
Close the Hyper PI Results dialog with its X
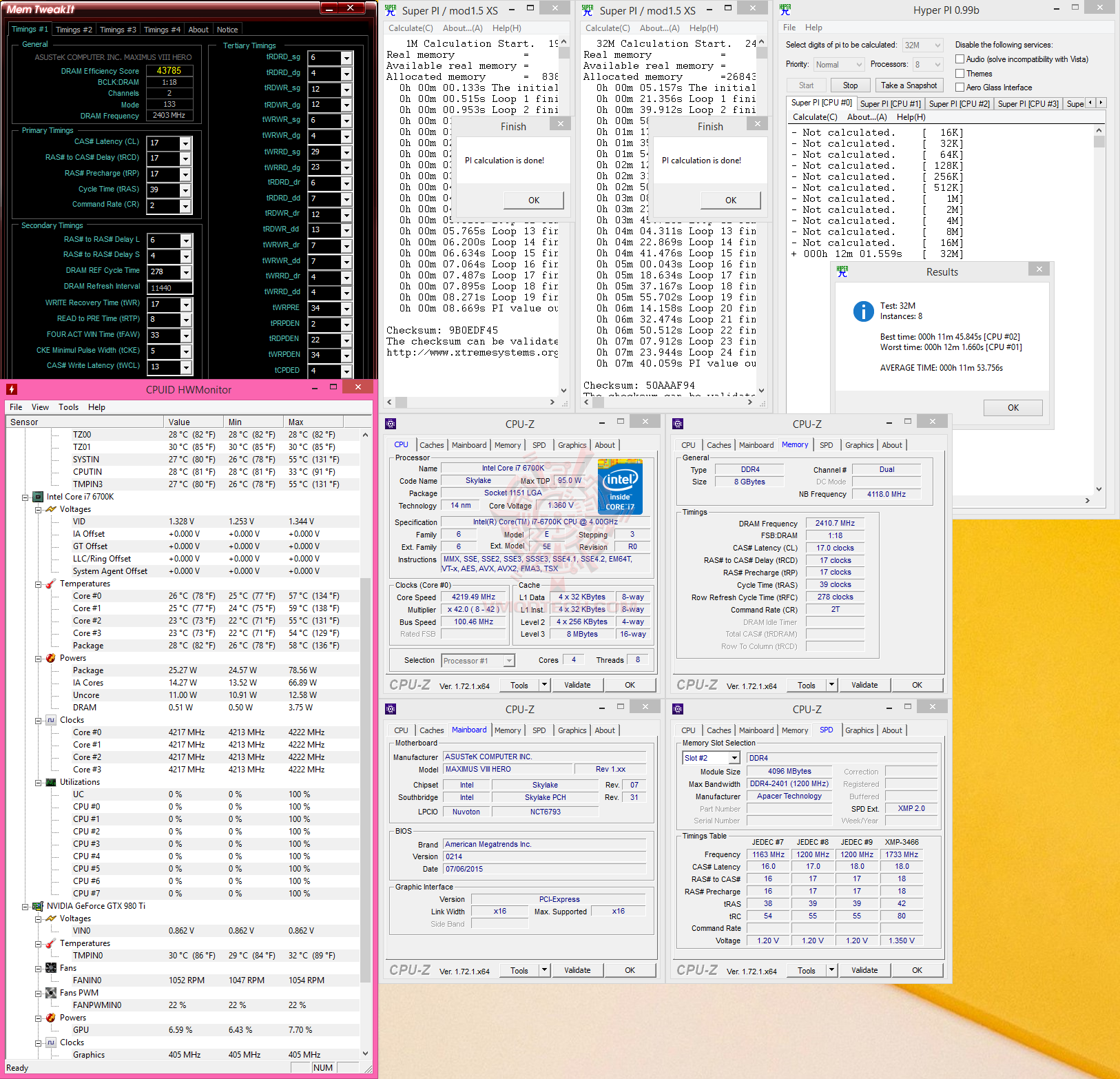coord(1039,269)
